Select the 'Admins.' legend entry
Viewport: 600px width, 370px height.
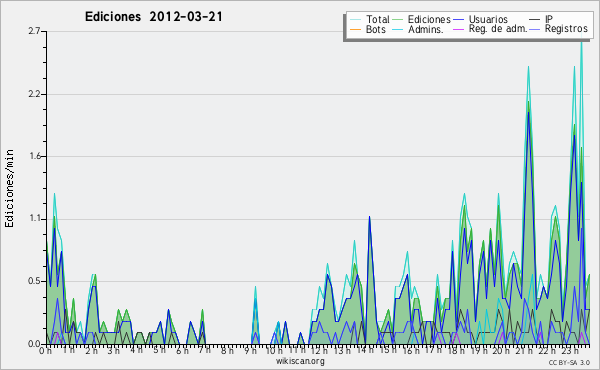[418, 29]
